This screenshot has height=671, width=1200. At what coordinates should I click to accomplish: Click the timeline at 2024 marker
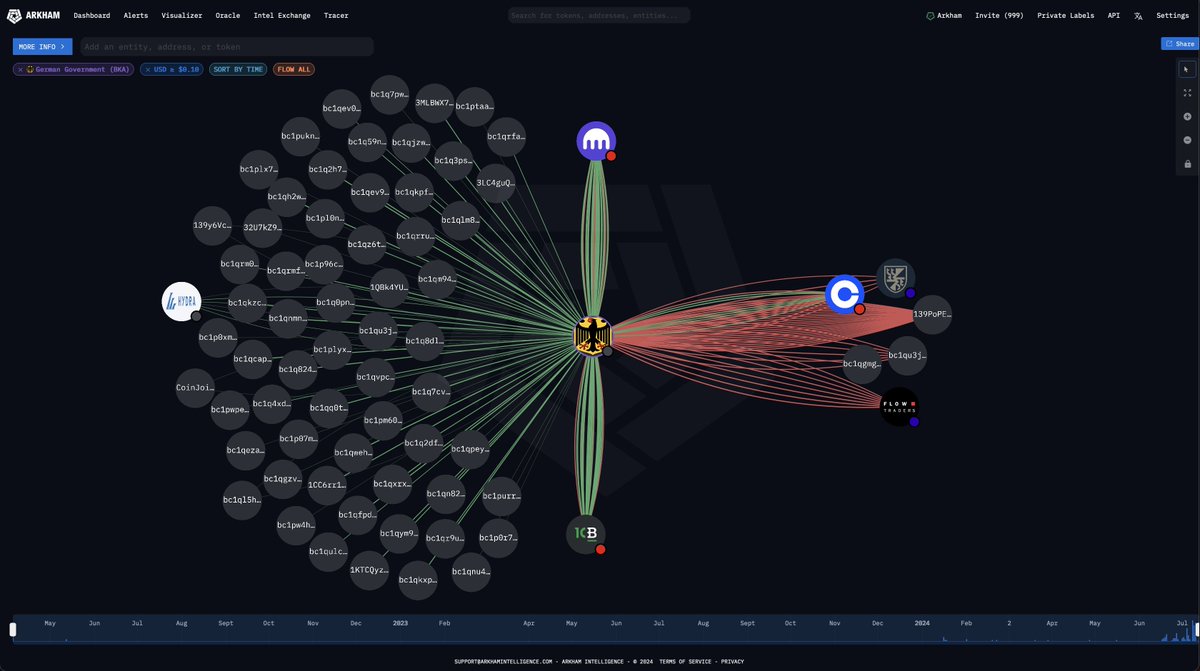pos(922,623)
